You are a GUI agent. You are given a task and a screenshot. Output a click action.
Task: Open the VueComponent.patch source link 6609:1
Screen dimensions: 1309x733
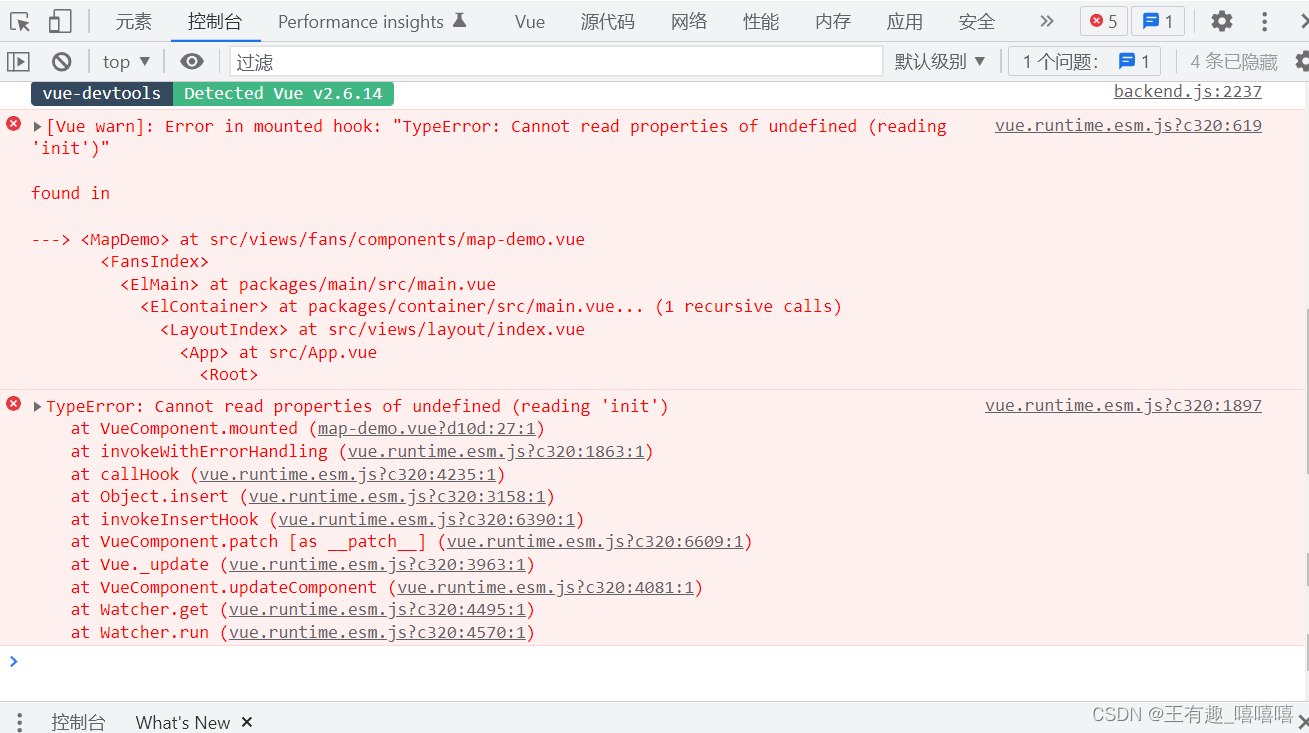[595, 542]
